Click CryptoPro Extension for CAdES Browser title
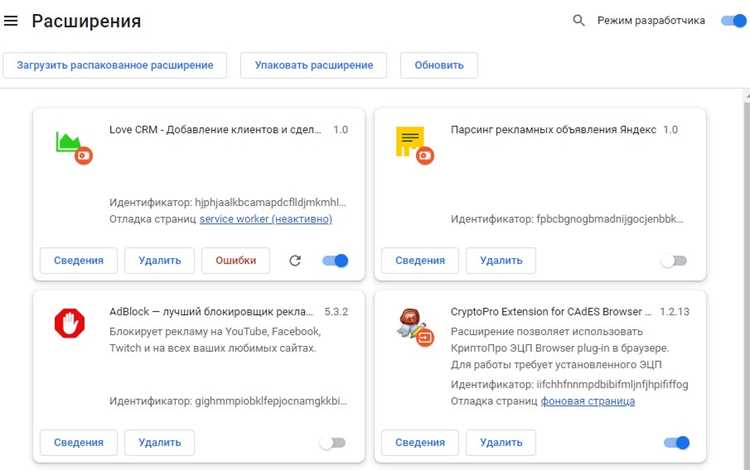 tap(551, 312)
